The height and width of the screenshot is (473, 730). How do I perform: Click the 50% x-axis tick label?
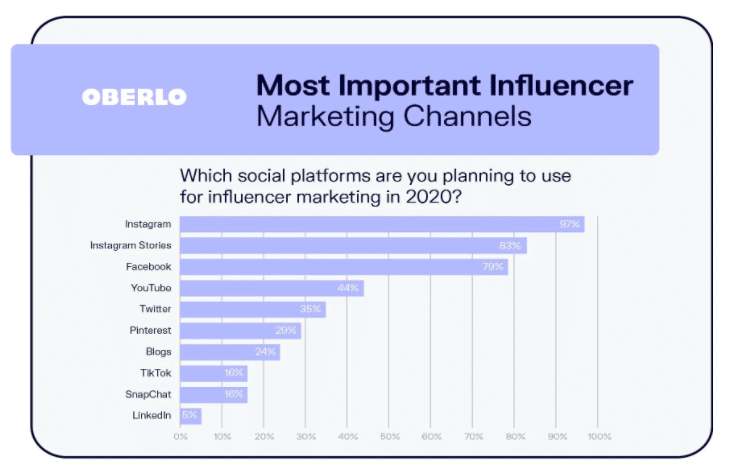pos(390,437)
